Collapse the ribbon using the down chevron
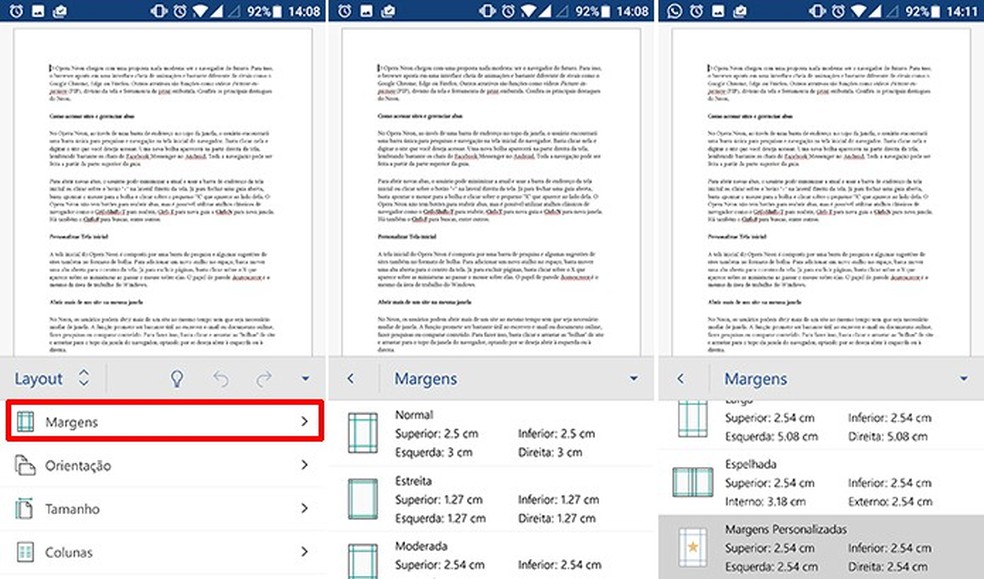The image size is (984, 579). coord(304,378)
